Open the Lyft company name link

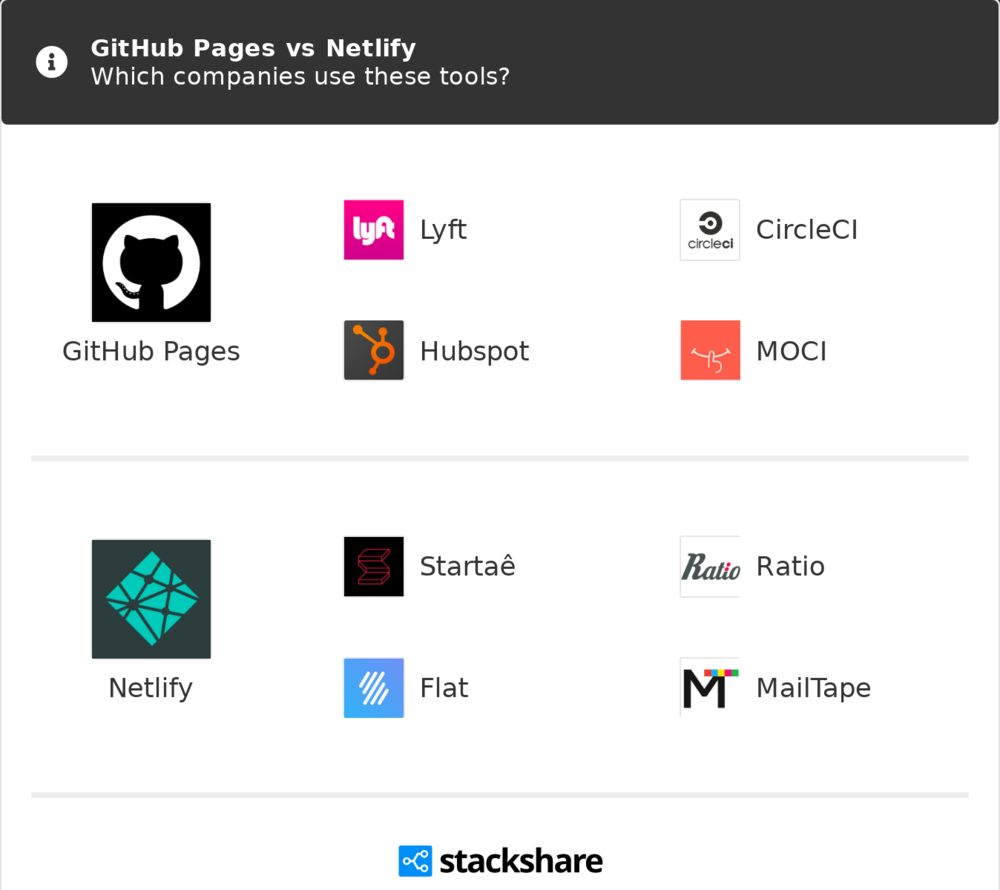coord(443,230)
